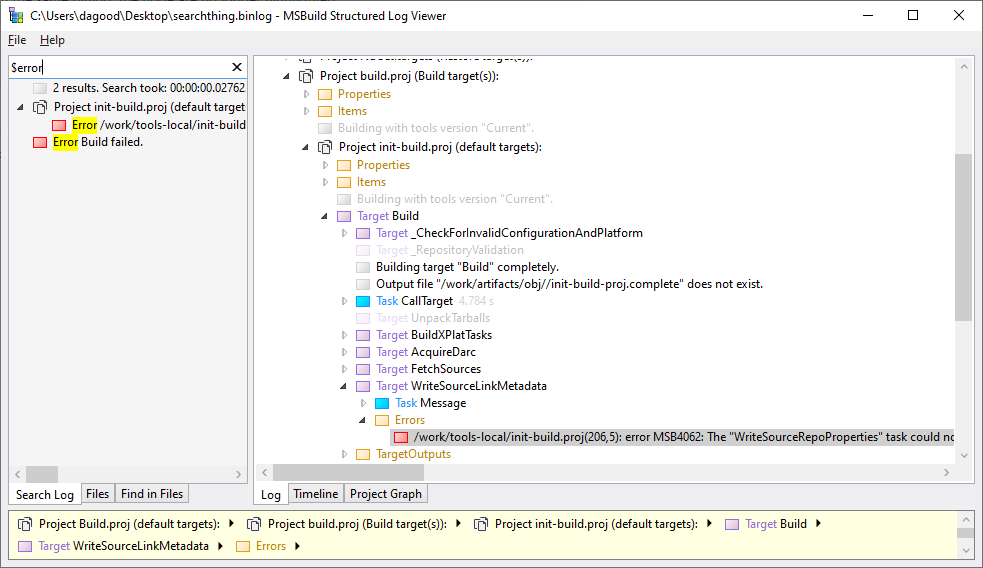This screenshot has width=983, height=568.
Task: Expand Items under Project init-build.proj
Action: (325, 182)
